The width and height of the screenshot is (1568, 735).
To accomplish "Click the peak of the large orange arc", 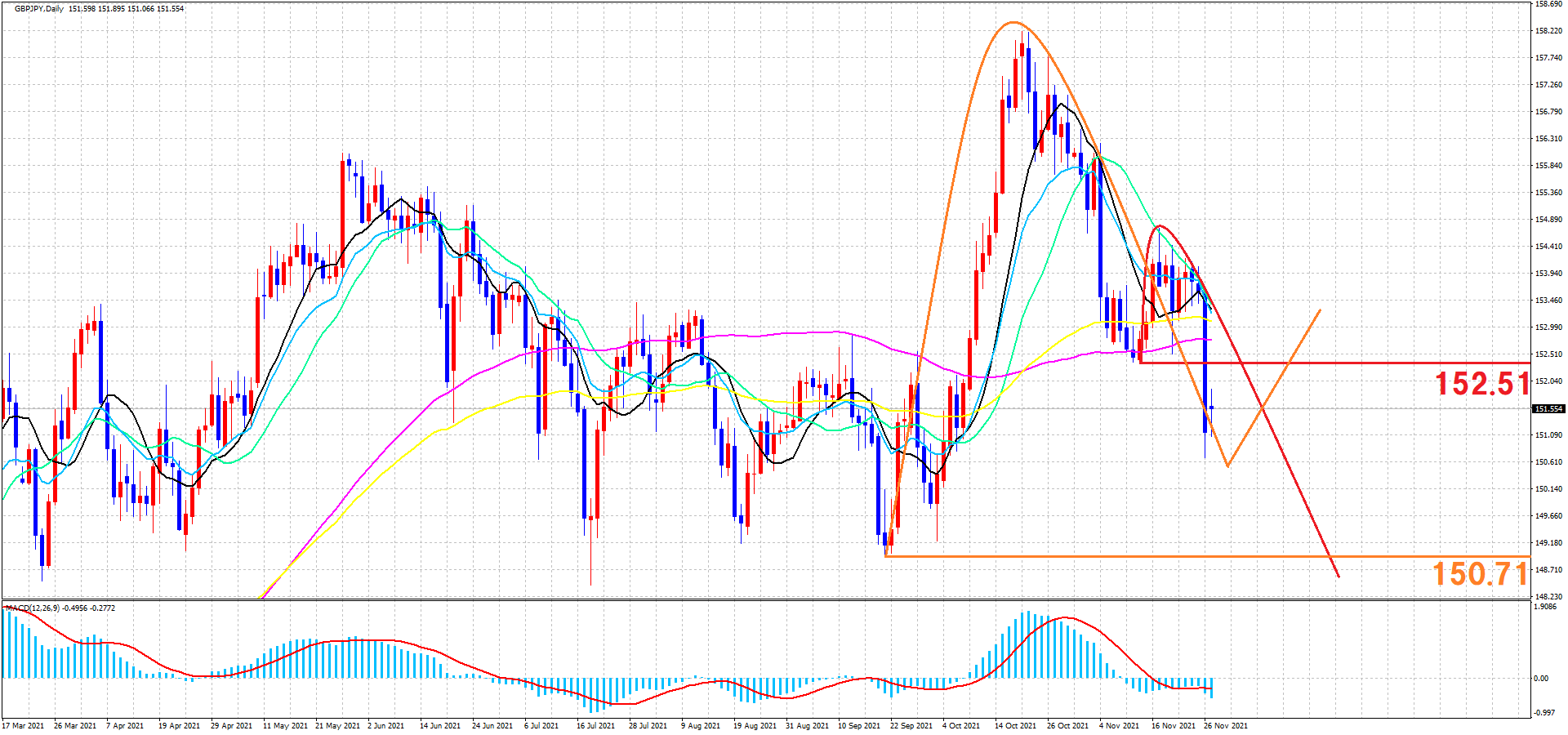I will 1013,22.
